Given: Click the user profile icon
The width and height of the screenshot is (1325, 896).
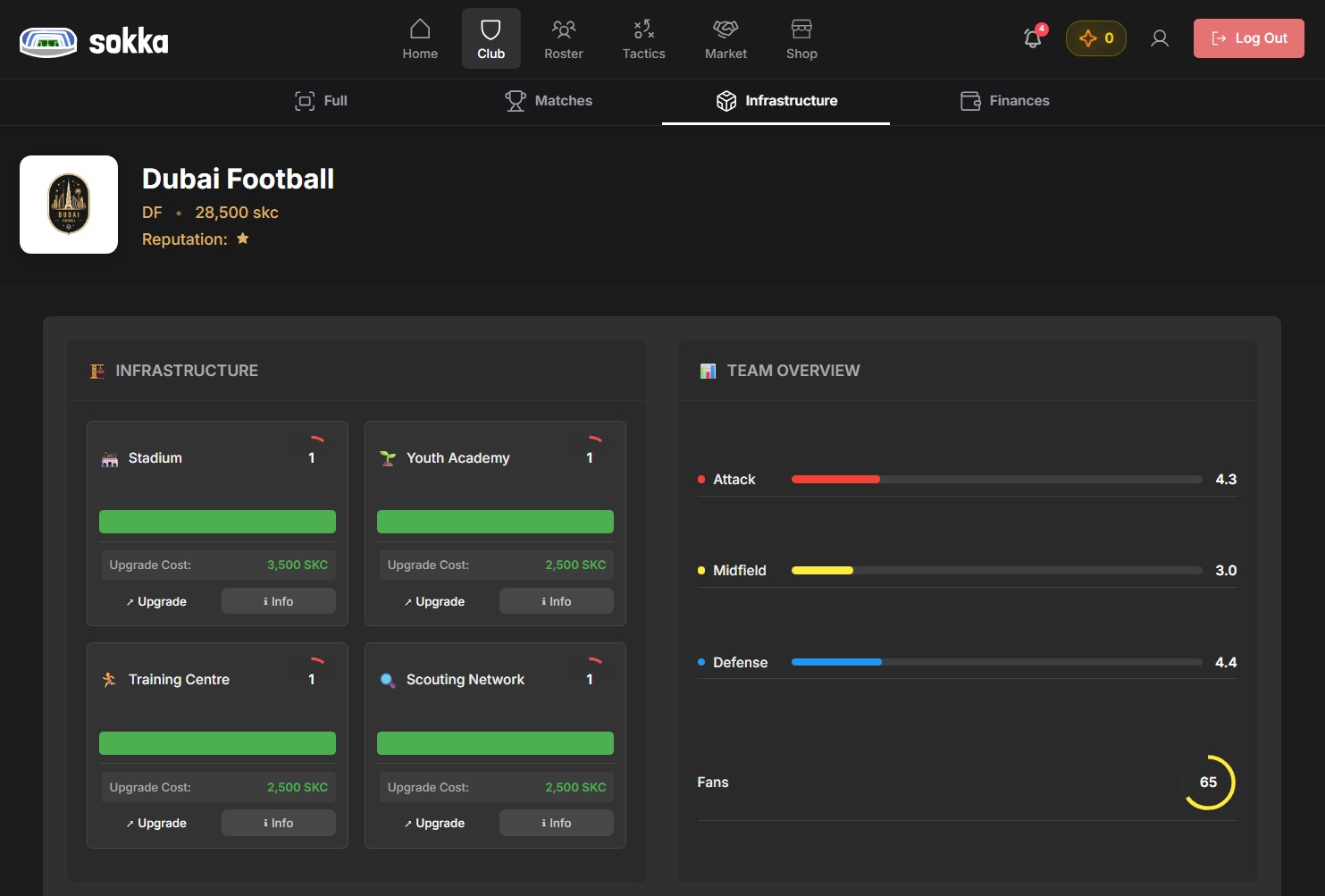Looking at the screenshot, I should coord(1160,38).
